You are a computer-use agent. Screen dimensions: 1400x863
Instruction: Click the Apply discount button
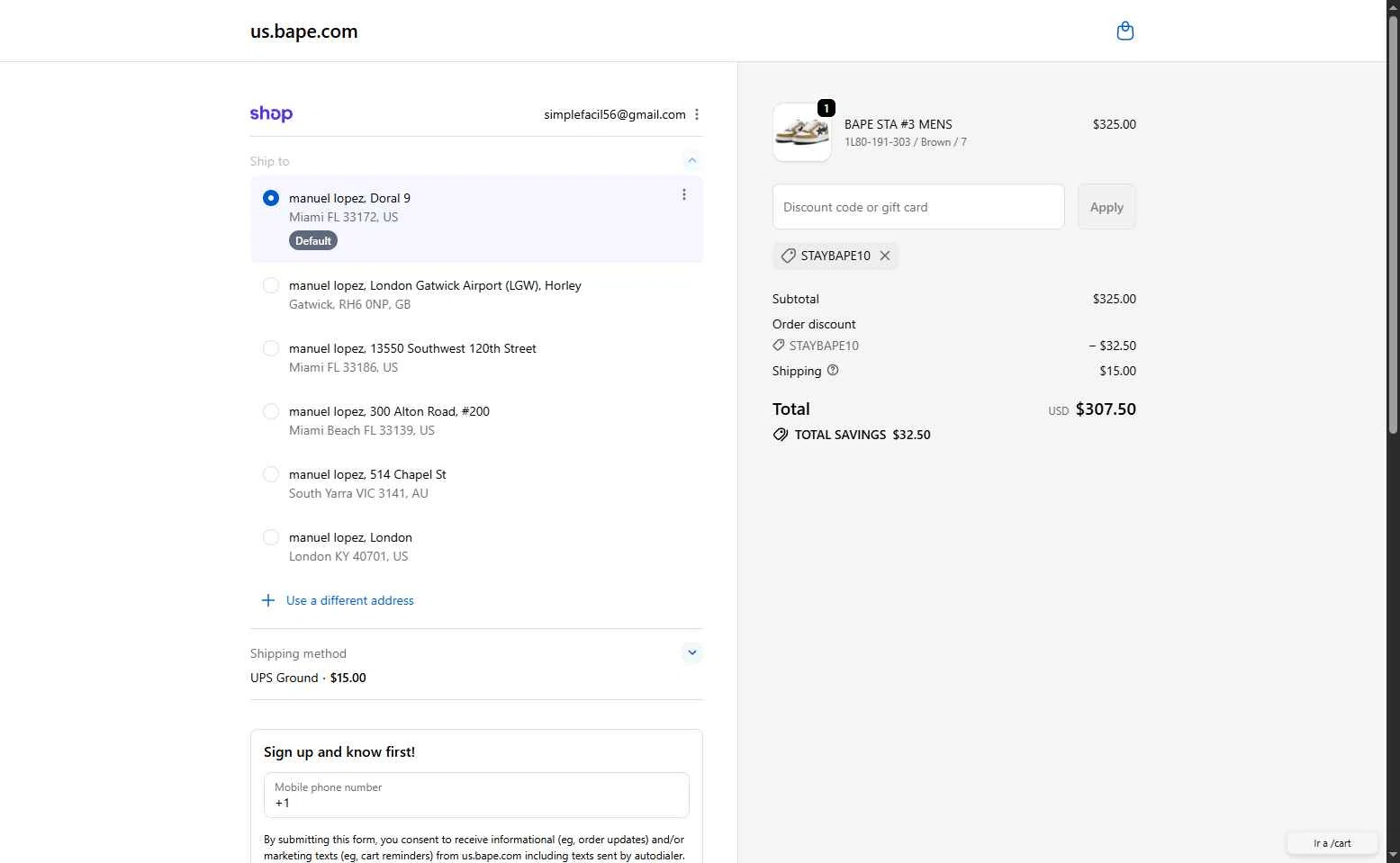click(x=1106, y=207)
